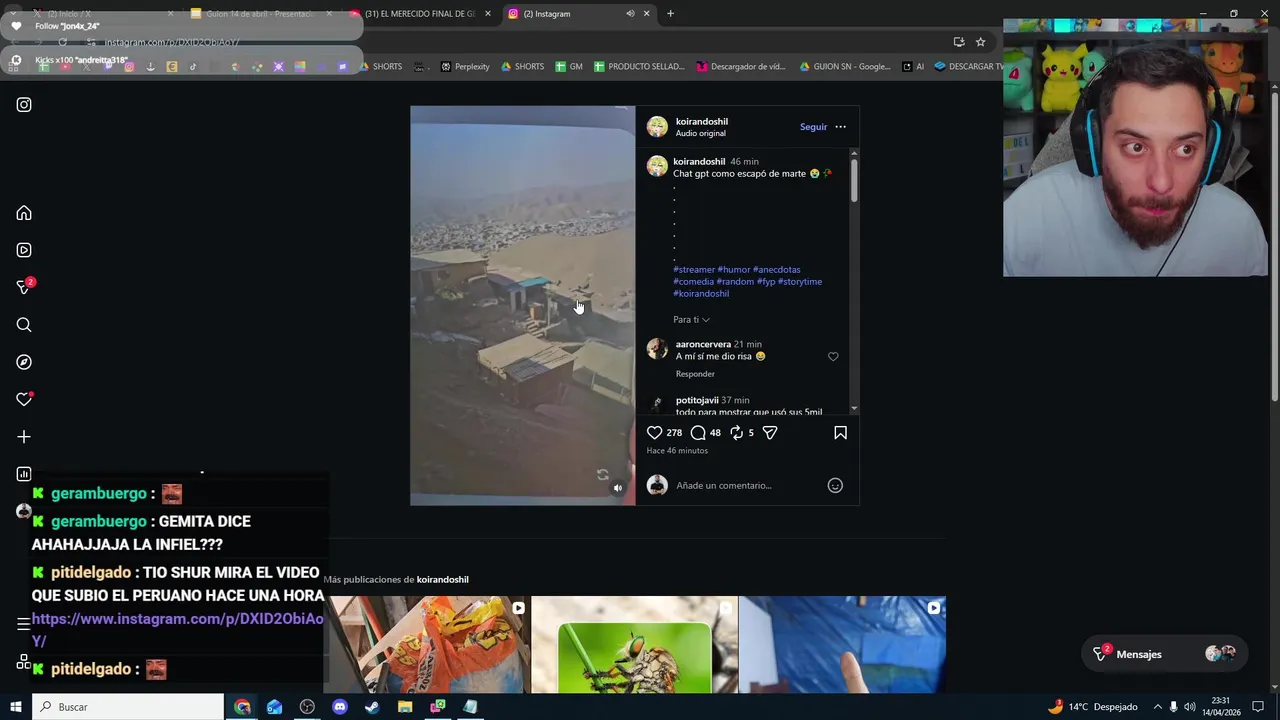Open the Perplexity bookmark
1280x720 pixels.
(x=465, y=67)
